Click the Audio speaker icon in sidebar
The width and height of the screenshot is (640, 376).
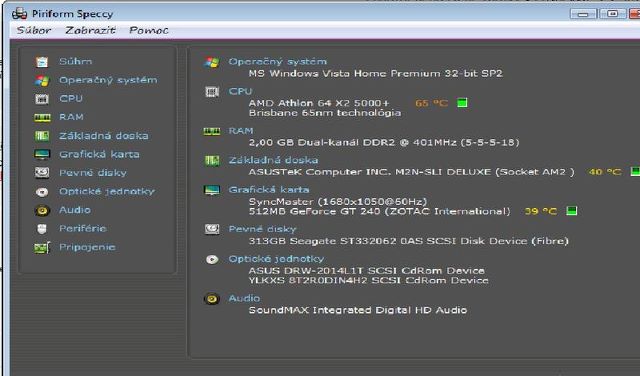coord(42,210)
